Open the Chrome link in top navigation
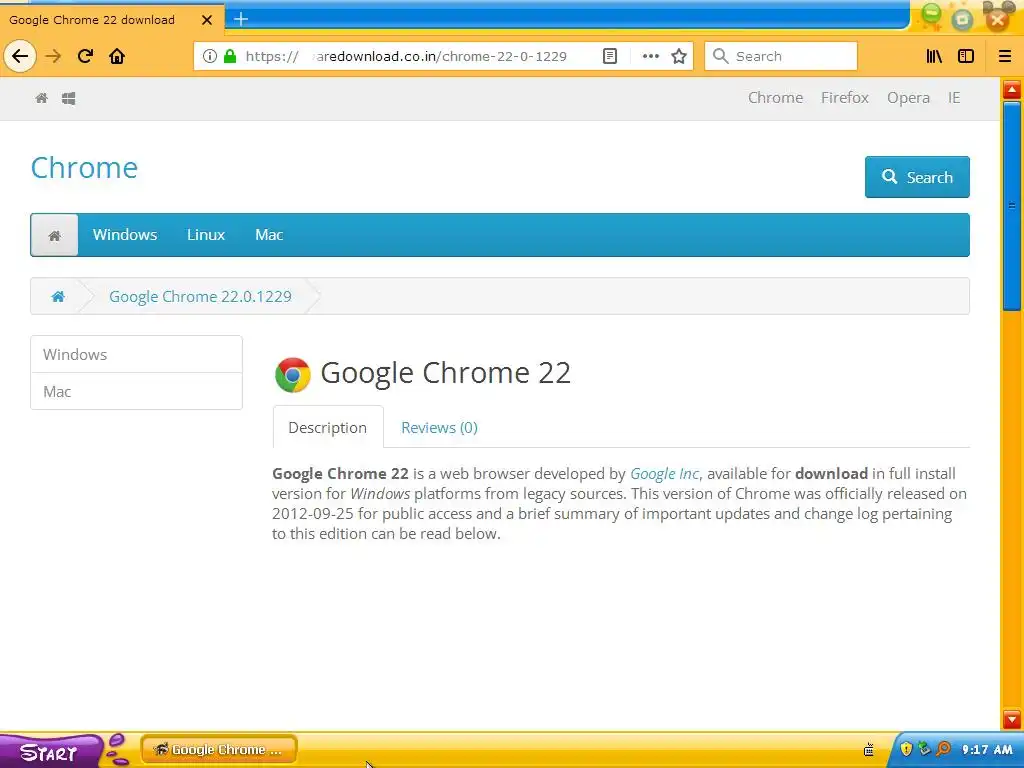1024x768 pixels. 775,97
